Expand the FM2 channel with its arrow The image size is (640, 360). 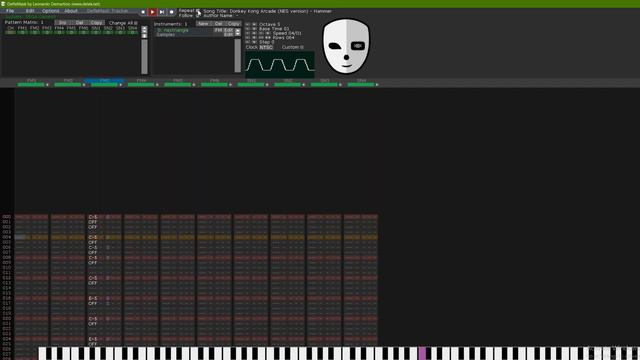click(x=84, y=85)
